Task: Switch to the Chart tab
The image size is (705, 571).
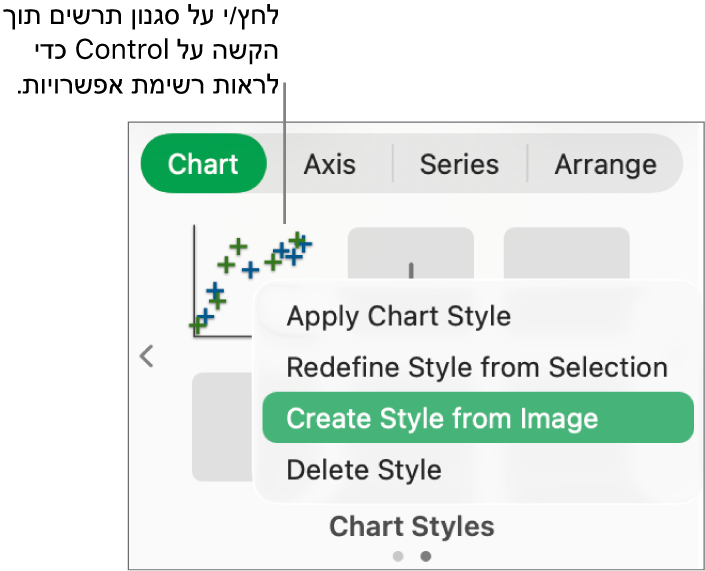Action: point(203,164)
